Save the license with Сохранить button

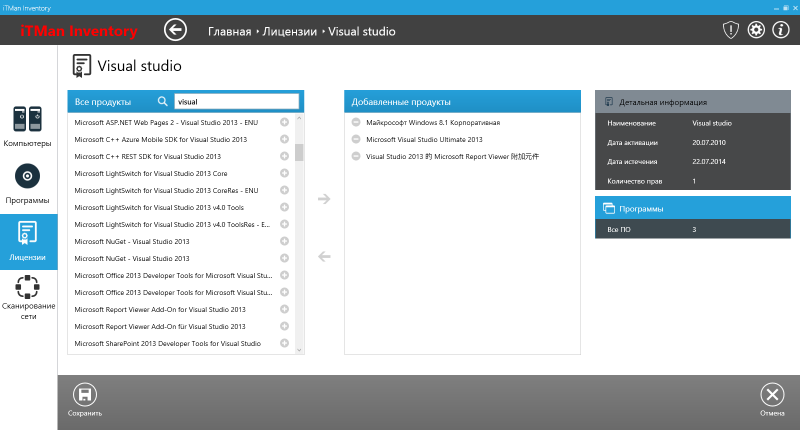(x=85, y=400)
